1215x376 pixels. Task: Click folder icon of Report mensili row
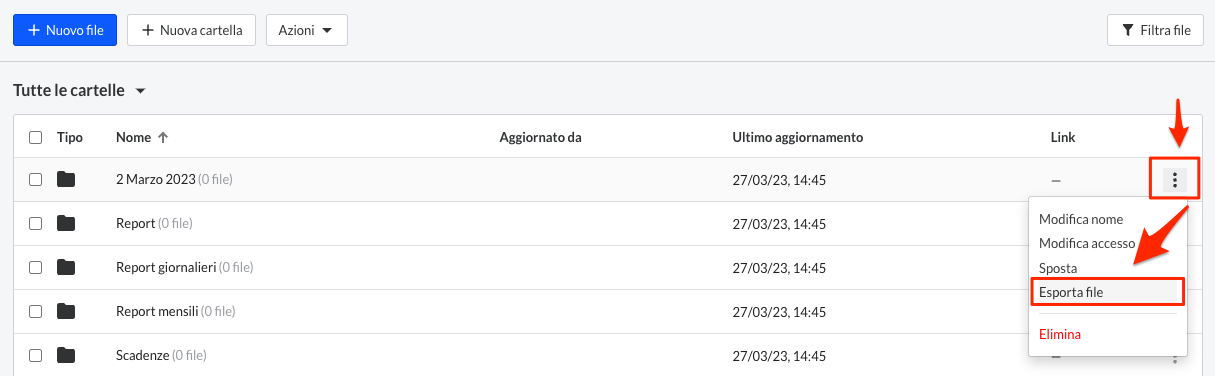point(66,311)
